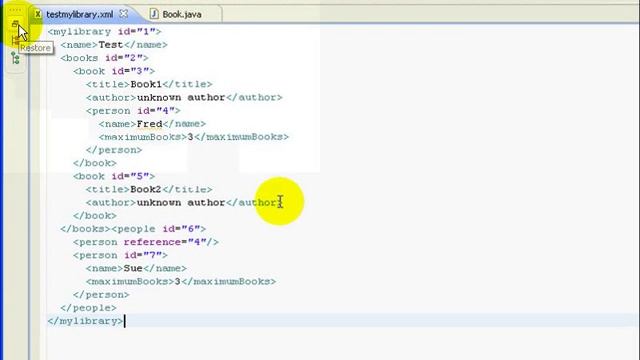Viewport: 640px width, 360px height.
Task: Switch to the testmylibrary.xml tab
Action: tap(80, 14)
